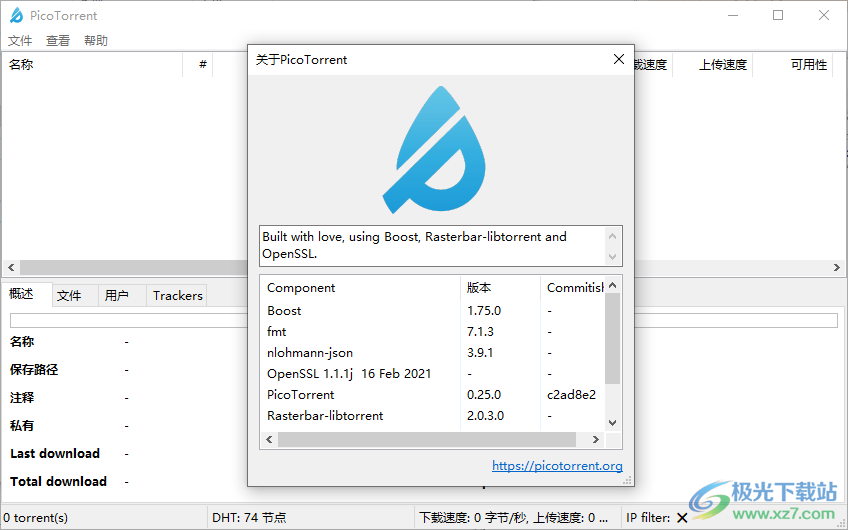Click the components list vertical scrollbar thumb
The height and width of the screenshot is (530, 848).
(x=612, y=339)
